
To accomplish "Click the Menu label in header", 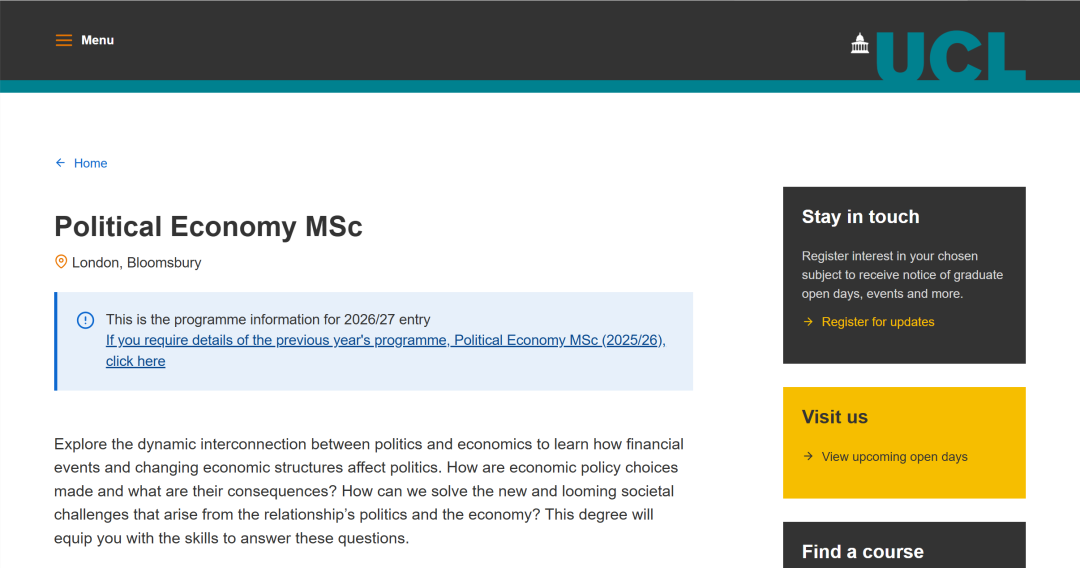I will [98, 40].
